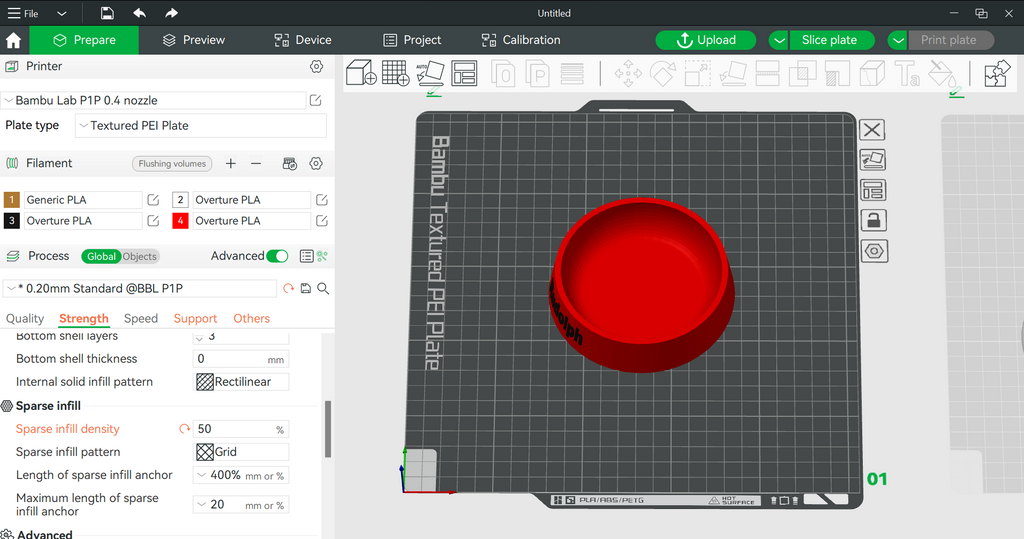This screenshot has height=539, width=1024.
Task: Open the Assembly view icon
Action: (997, 73)
